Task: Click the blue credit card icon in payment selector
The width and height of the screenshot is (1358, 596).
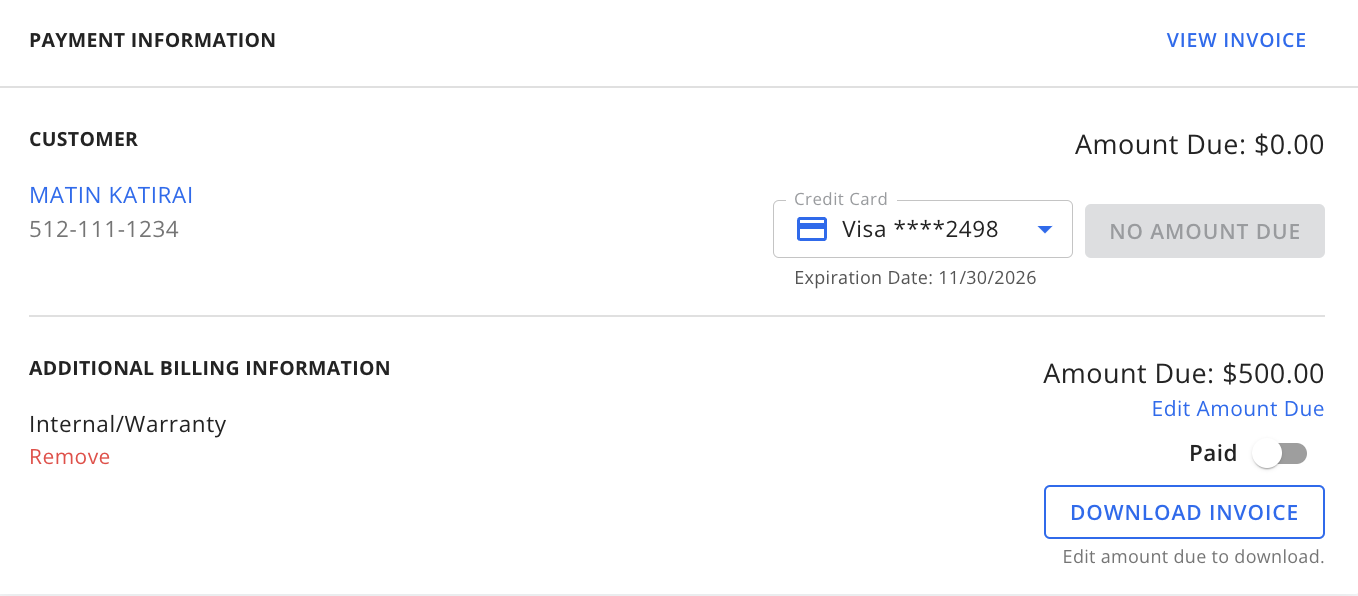Action: (x=813, y=229)
